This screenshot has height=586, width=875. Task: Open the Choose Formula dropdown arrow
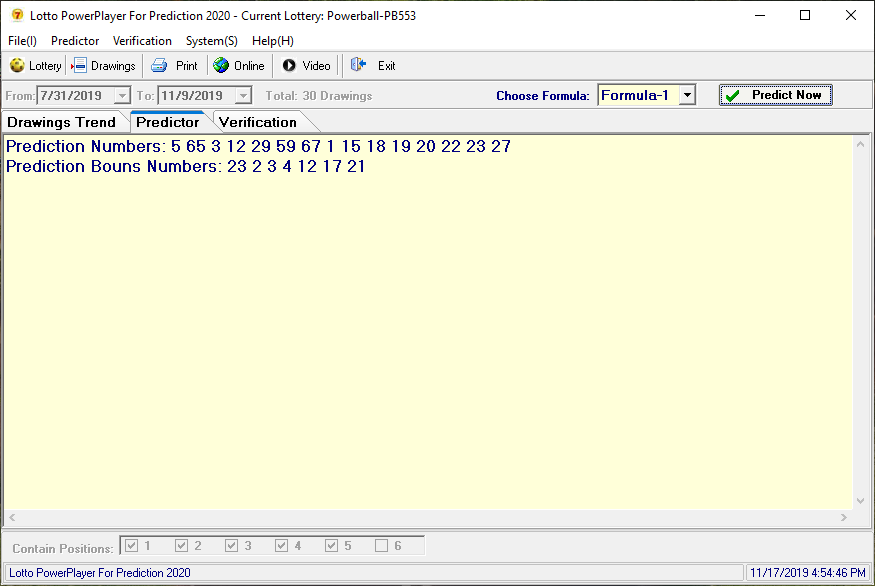[687, 95]
